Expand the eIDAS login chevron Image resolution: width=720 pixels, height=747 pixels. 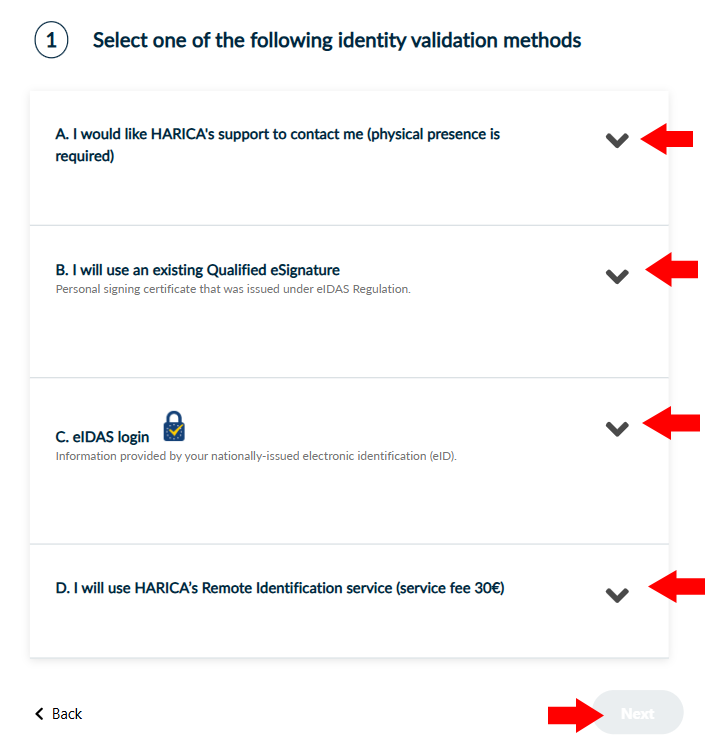[617, 429]
